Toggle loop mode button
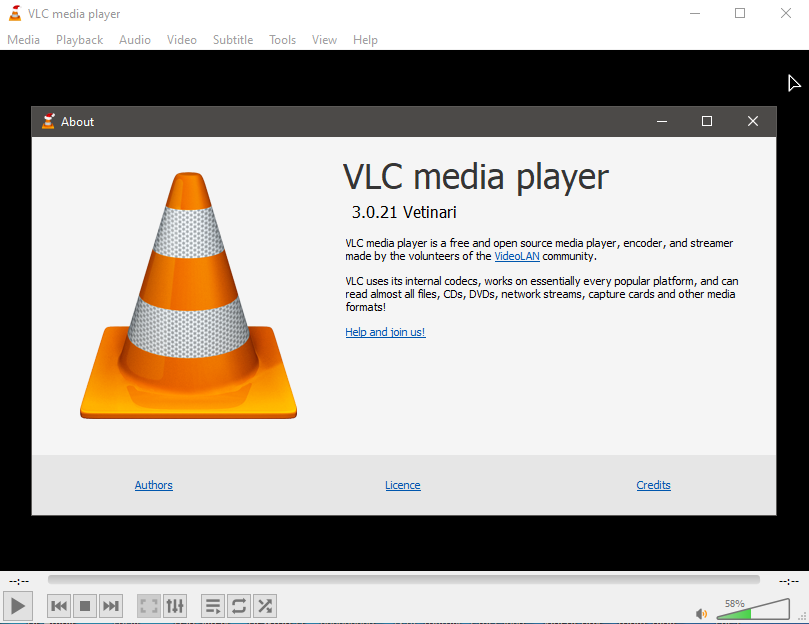The image size is (809, 624). click(x=238, y=606)
